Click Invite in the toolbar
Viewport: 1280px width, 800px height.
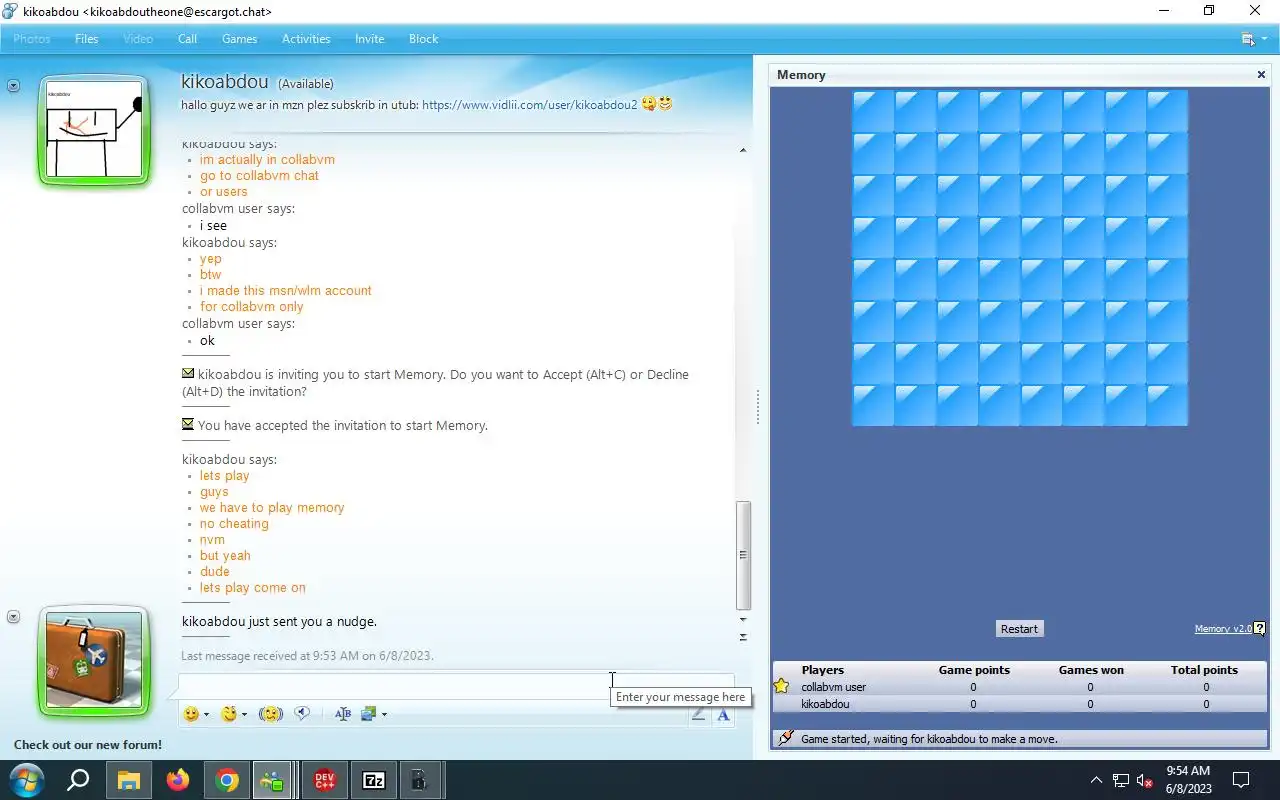pos(370,39)
